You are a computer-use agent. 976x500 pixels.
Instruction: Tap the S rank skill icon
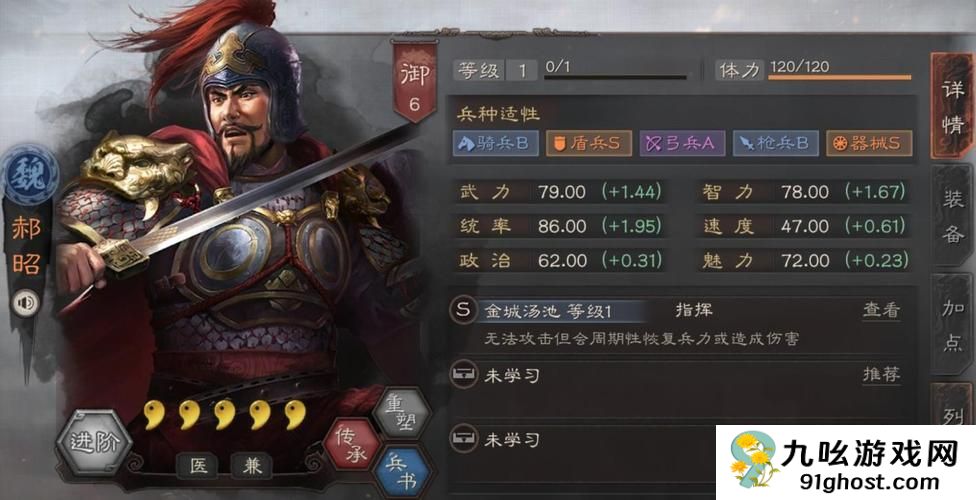click(462, 310)
